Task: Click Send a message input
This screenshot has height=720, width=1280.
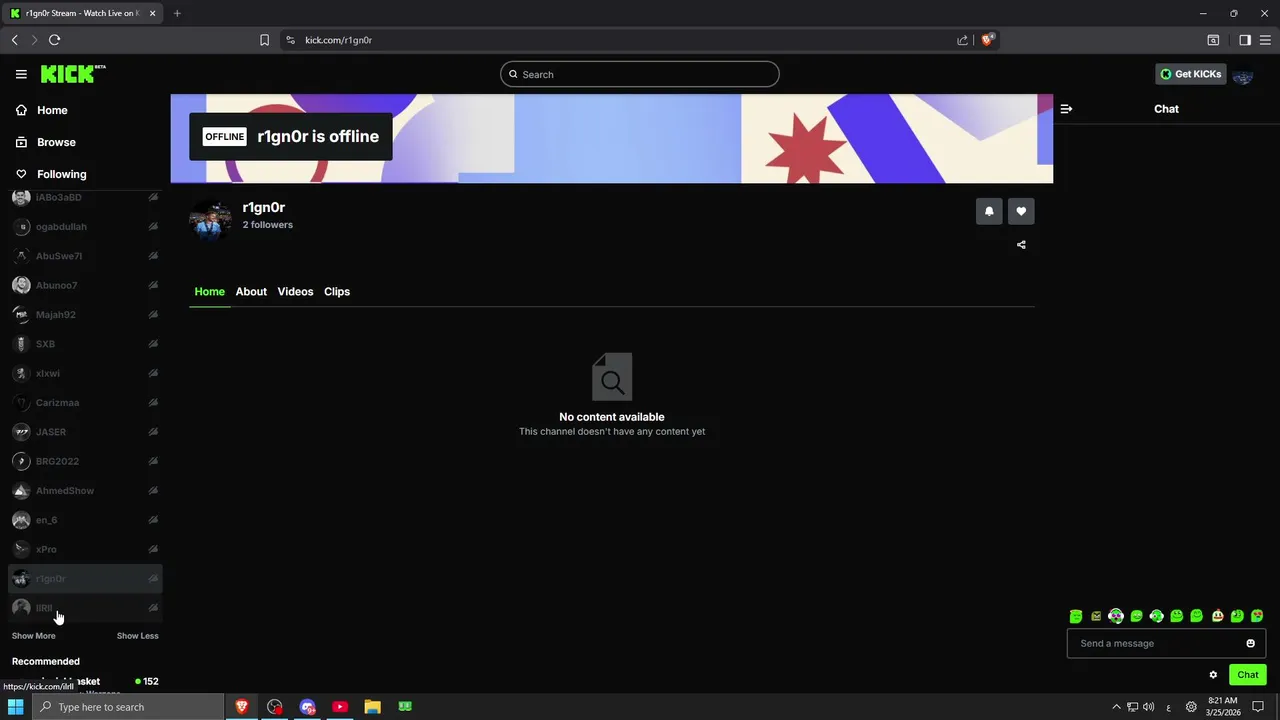Action: point(1166,643)
